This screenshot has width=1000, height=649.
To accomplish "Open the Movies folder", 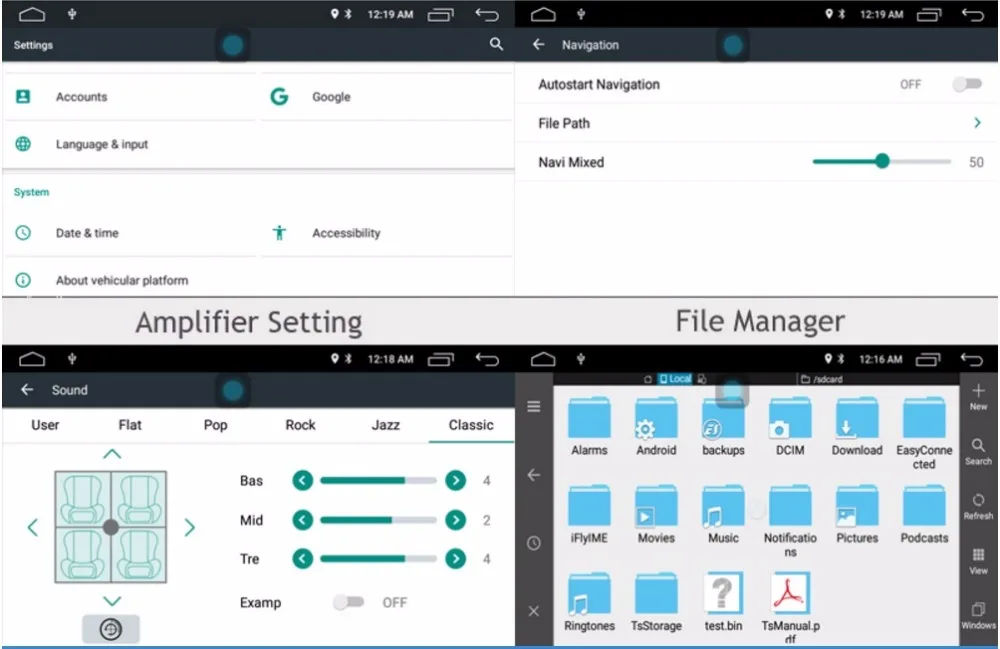I will point(656,514).
